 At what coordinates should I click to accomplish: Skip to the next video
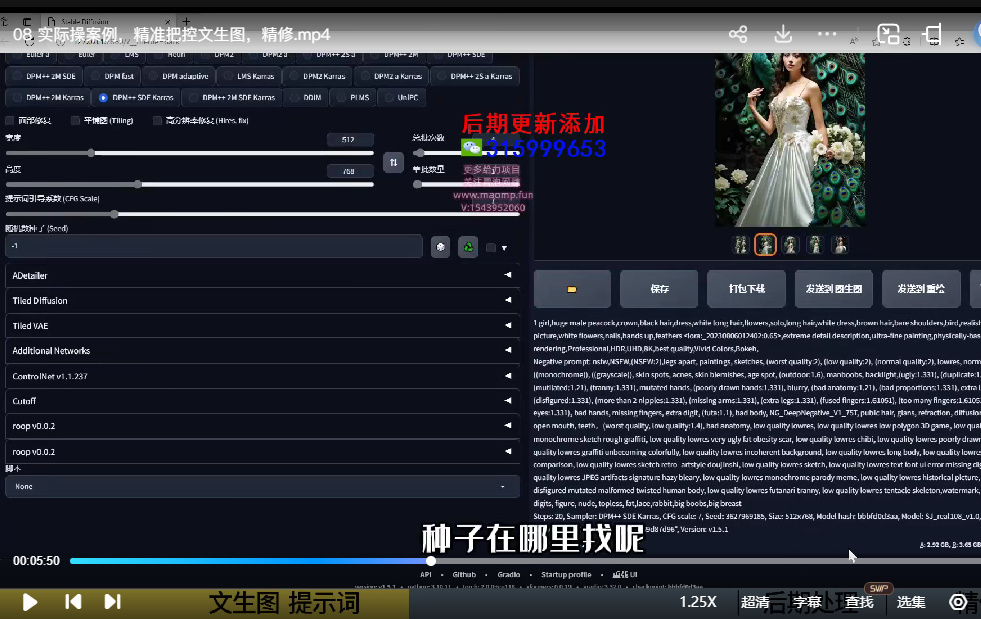pos(112,602)
